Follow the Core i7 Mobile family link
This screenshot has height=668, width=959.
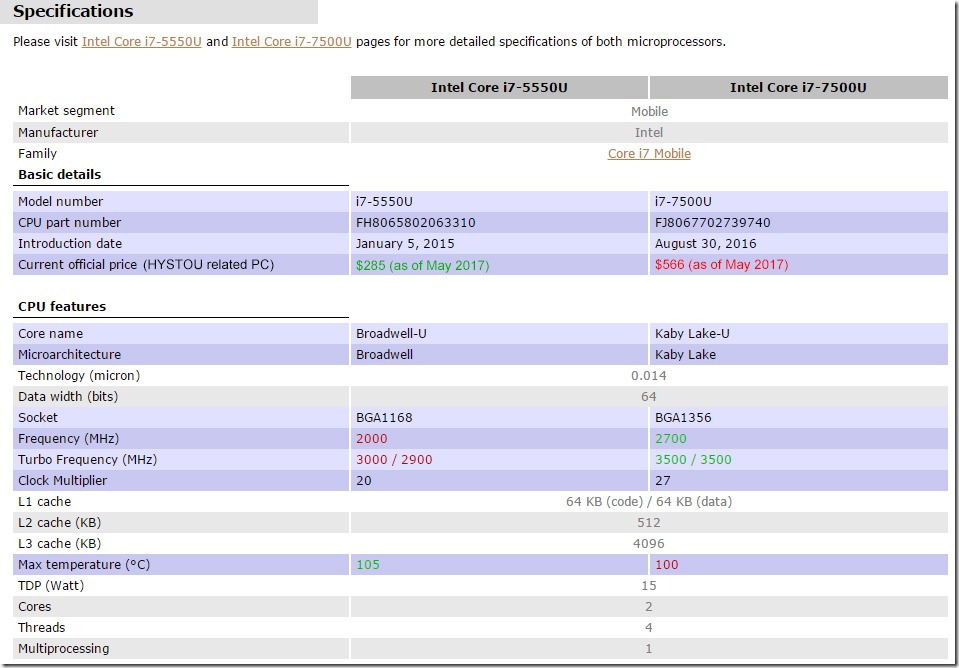649,154
